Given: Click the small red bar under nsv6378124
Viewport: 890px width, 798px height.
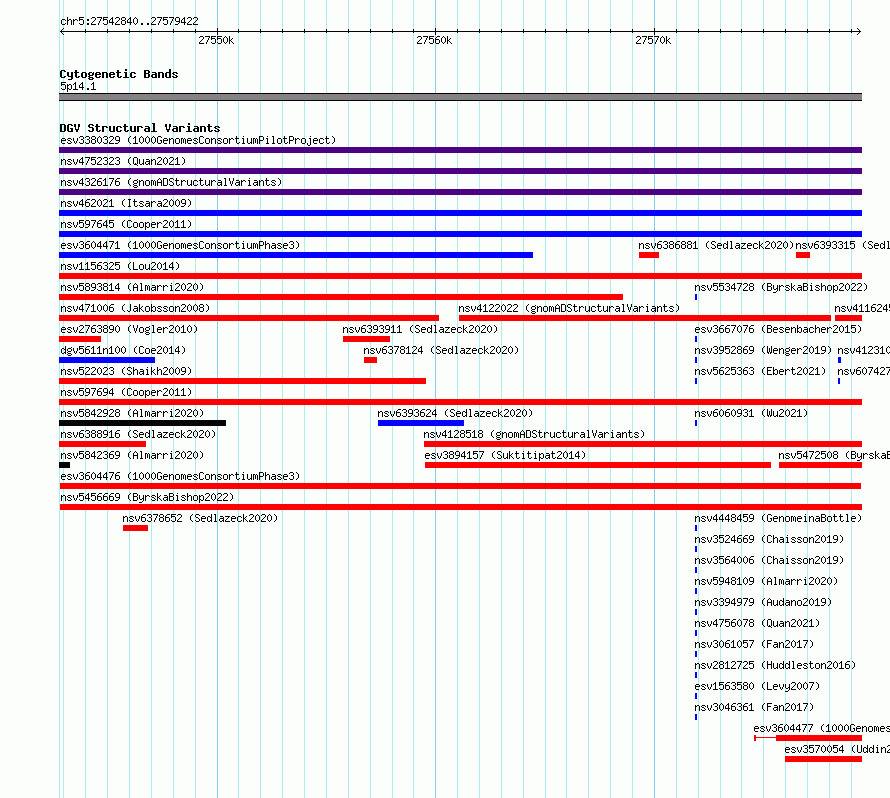Looking at the screenshot, I should [371, 360].
